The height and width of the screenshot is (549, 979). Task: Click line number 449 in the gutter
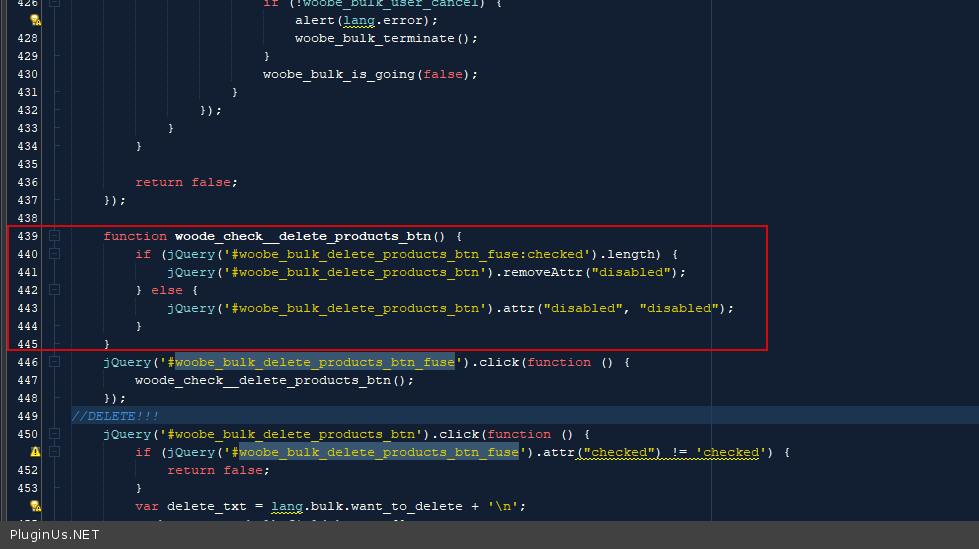27,416
